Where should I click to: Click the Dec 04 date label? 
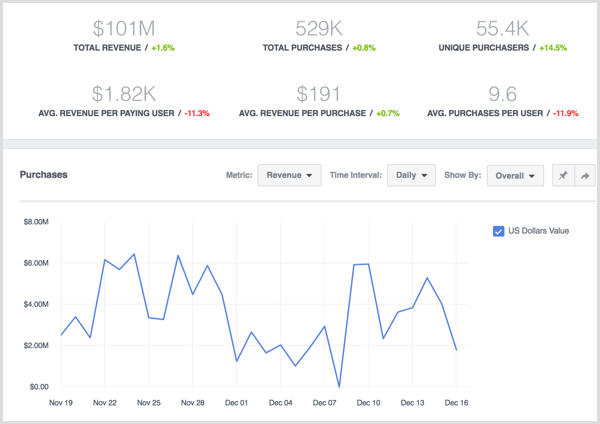pos(280,403)
